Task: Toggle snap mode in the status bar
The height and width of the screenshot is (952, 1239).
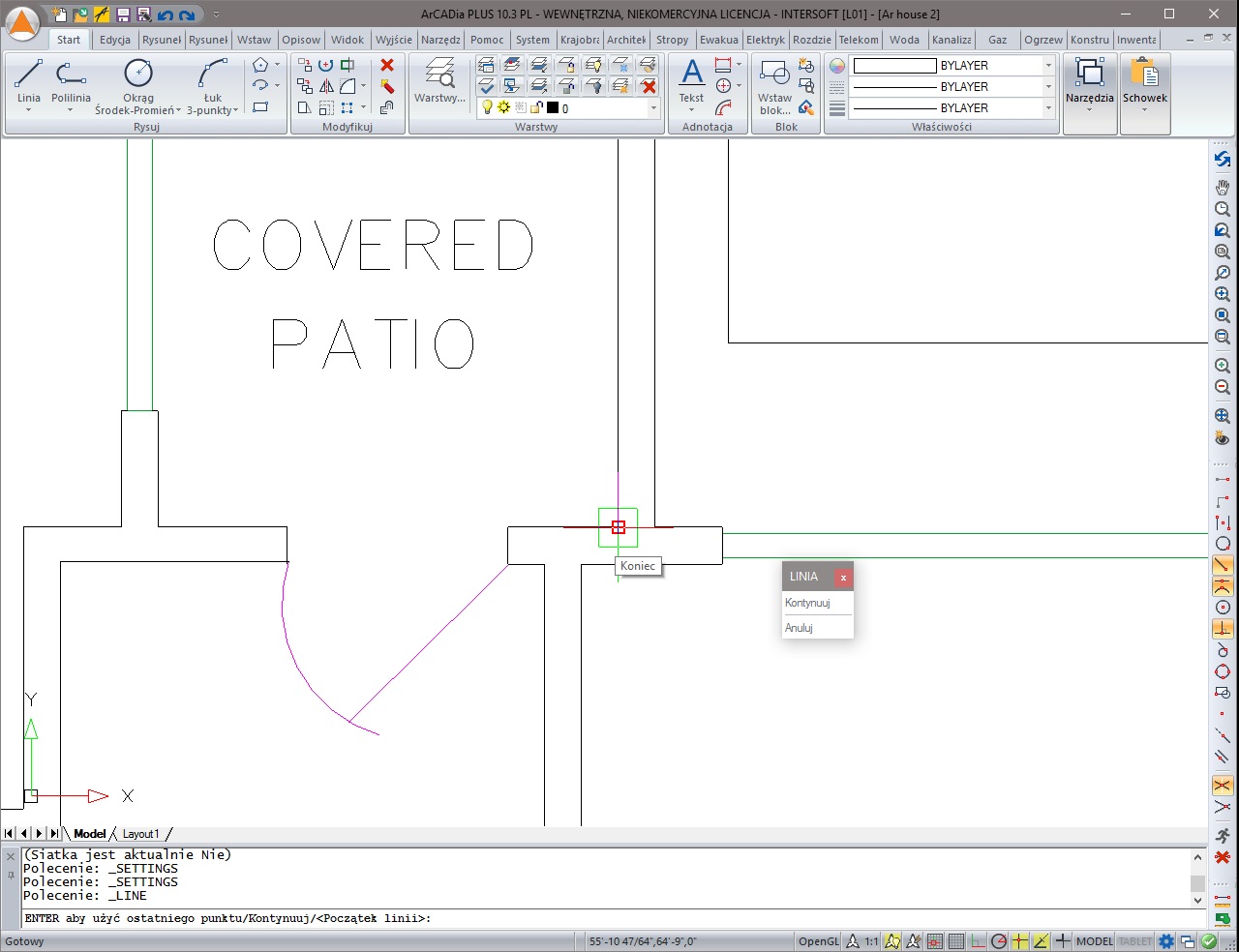Action: point(935,941)
